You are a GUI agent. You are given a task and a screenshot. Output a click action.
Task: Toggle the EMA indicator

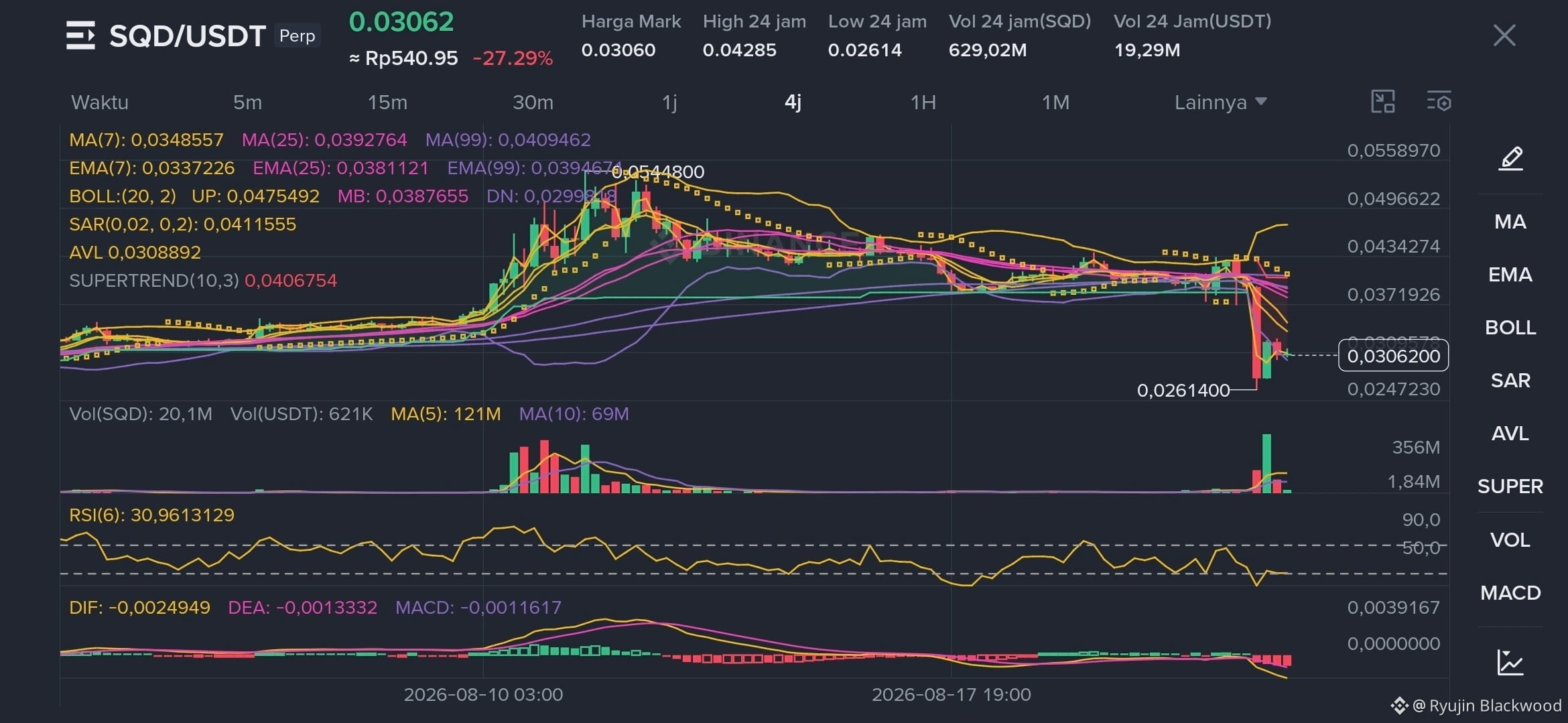click(1510, 275)
